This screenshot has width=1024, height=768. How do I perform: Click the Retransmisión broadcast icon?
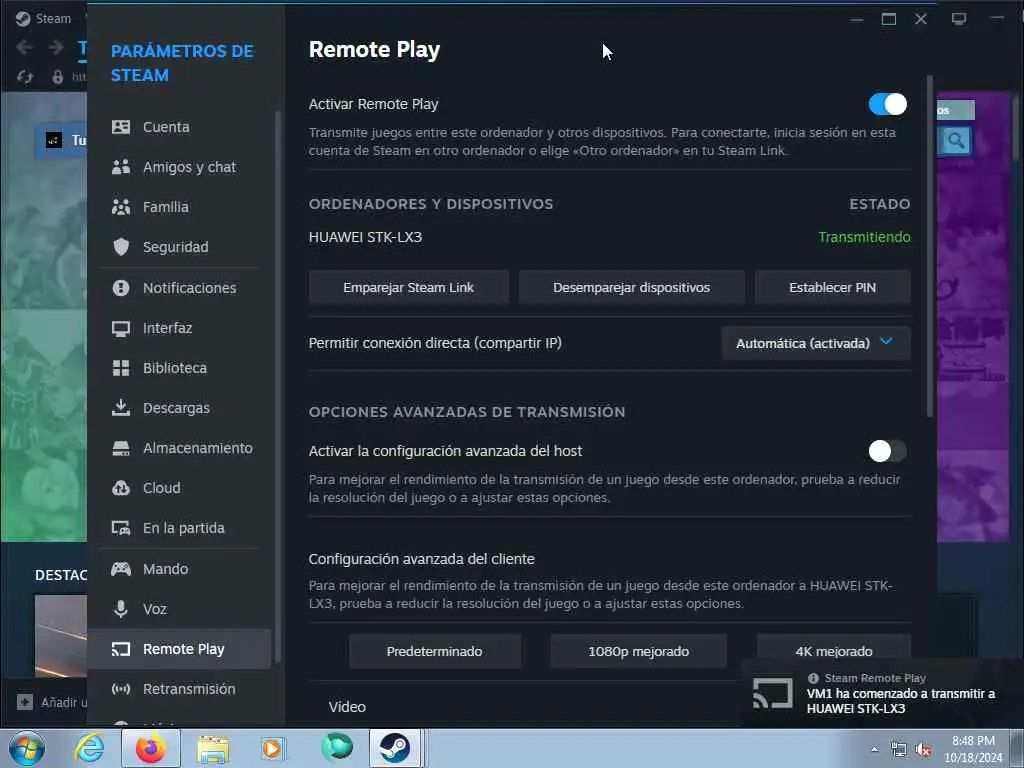[x=121, y=689]
